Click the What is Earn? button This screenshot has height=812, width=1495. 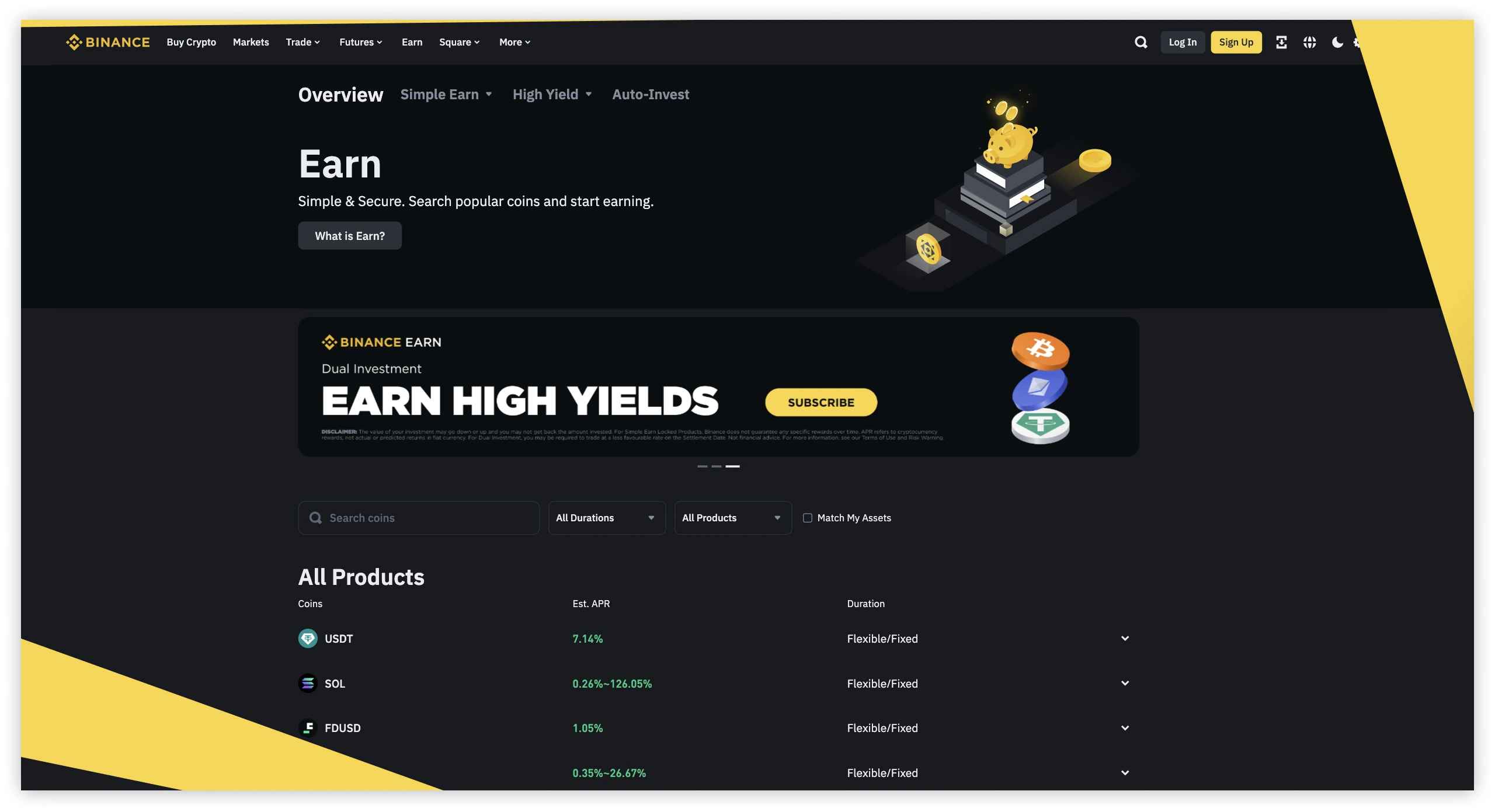tap(350, 235)
